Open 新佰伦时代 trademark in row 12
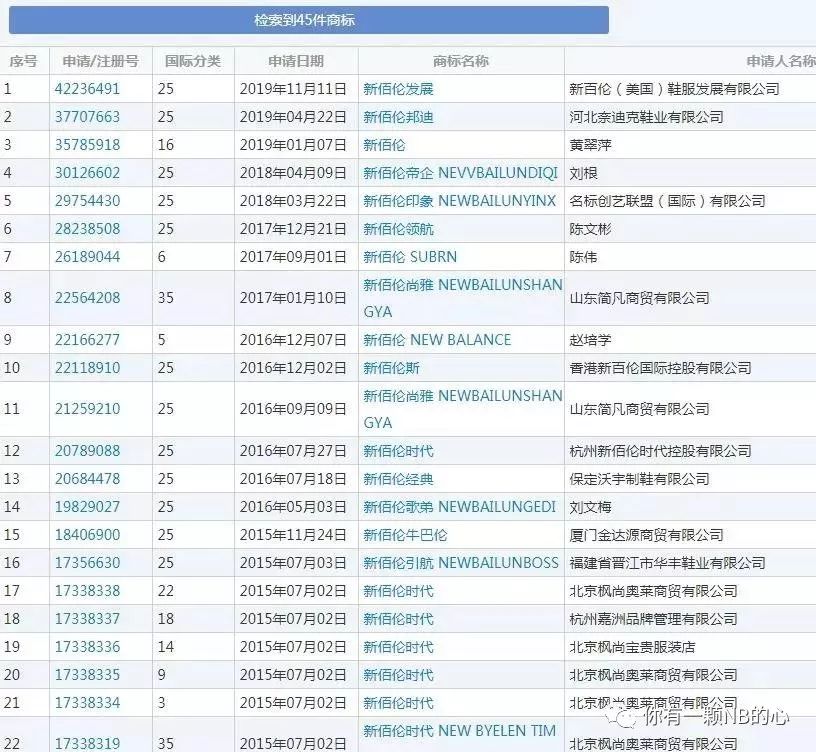 coord(398,451)
